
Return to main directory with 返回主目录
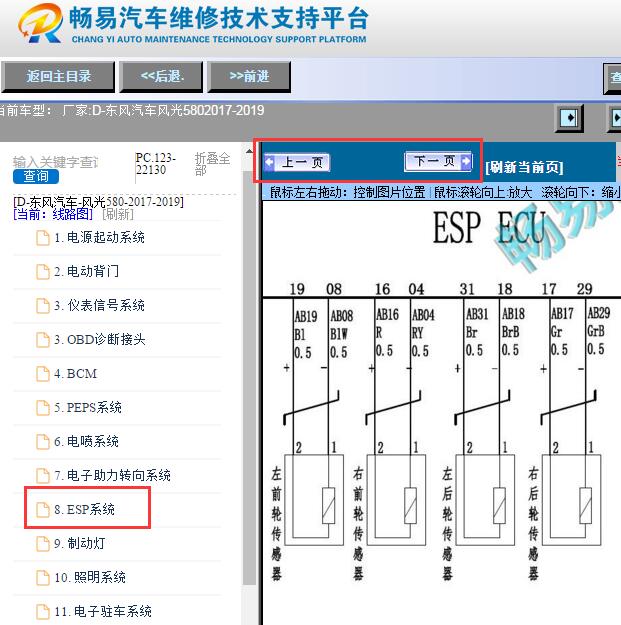coord(58,77)
